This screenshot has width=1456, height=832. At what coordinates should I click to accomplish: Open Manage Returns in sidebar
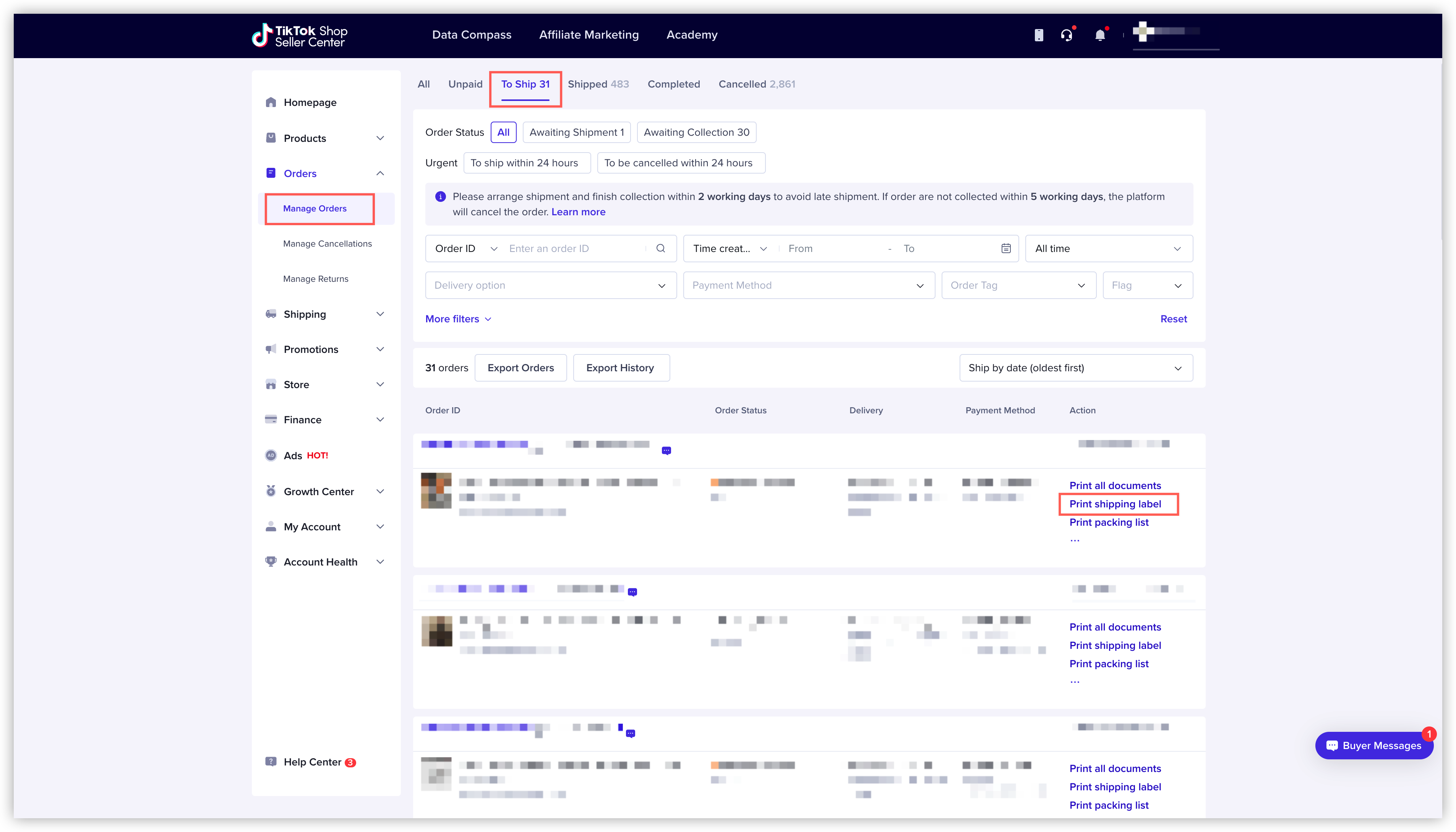click(315, 279)
